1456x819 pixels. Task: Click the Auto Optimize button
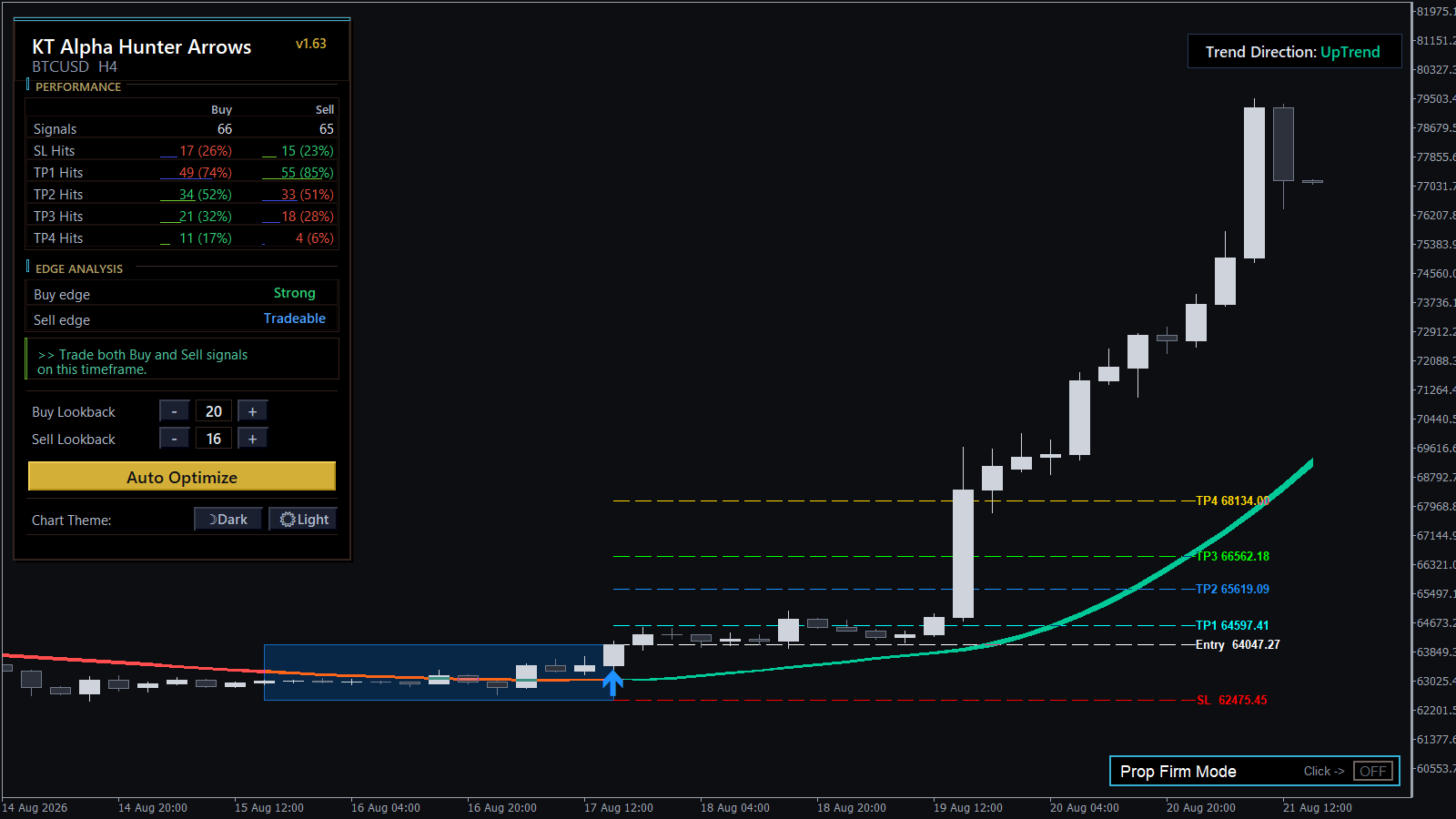click(182, 477)
